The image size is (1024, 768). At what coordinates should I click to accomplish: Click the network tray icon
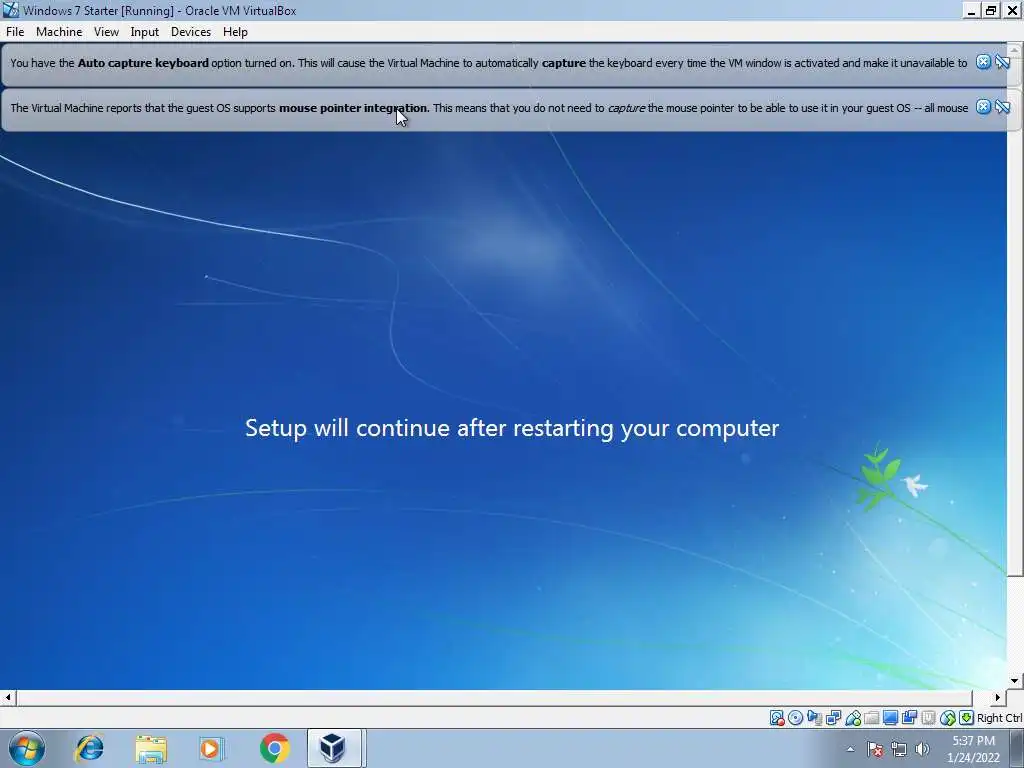(x=899, y=749)
